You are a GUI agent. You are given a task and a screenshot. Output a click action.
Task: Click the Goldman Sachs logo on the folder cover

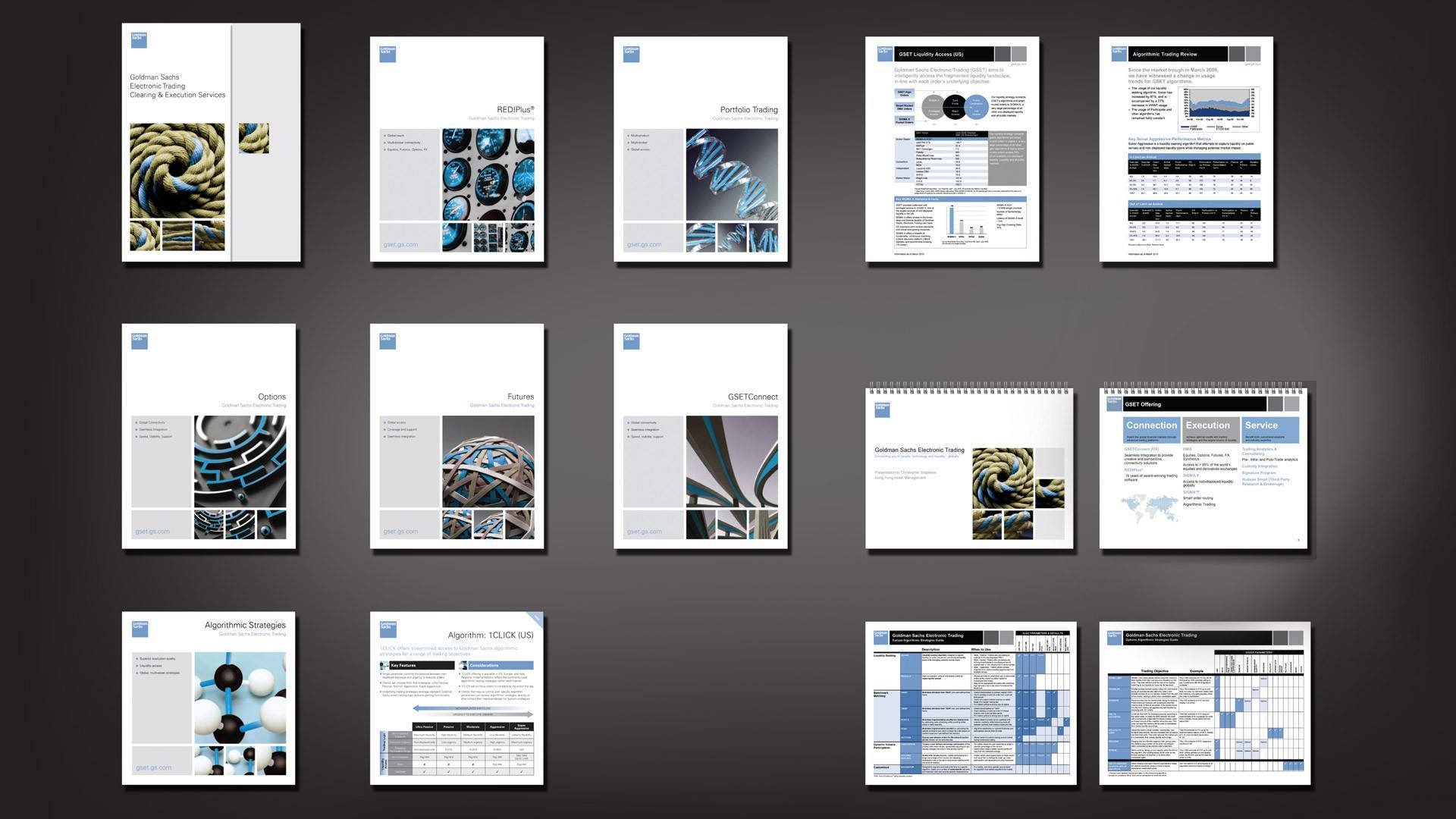tap(139, 40)
